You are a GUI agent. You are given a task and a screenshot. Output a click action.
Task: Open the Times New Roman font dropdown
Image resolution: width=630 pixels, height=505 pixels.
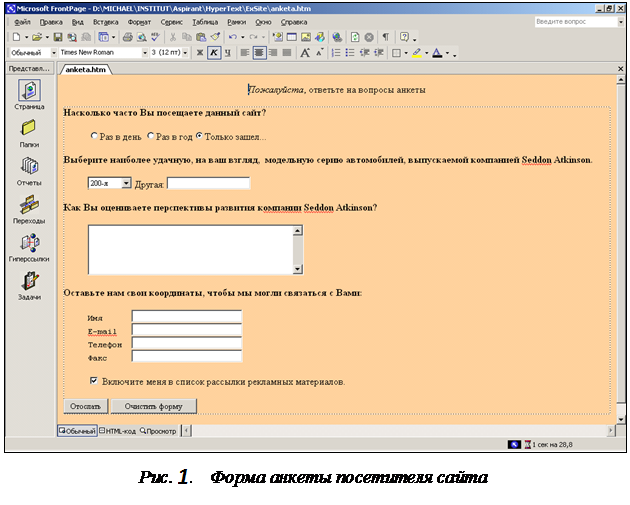[145, 53]
